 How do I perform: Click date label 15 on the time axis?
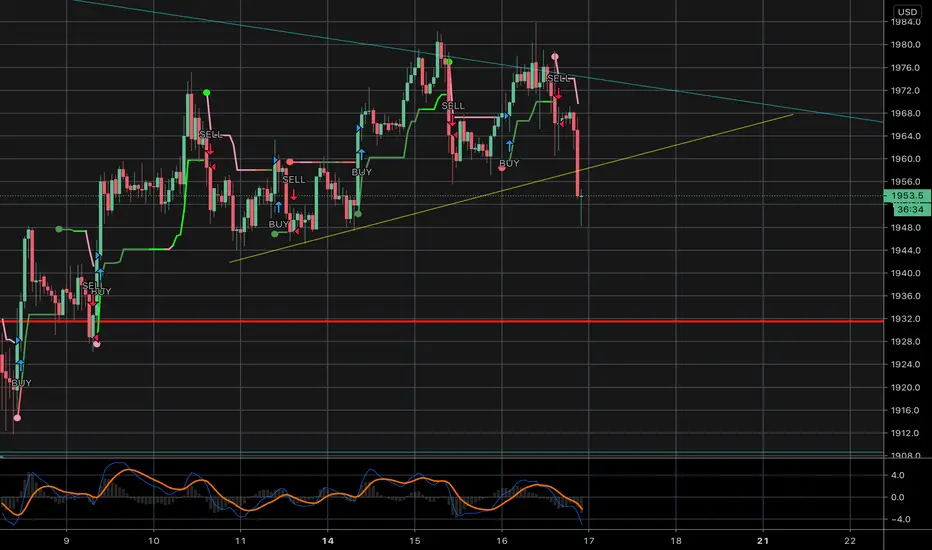(x=414, y=540)
